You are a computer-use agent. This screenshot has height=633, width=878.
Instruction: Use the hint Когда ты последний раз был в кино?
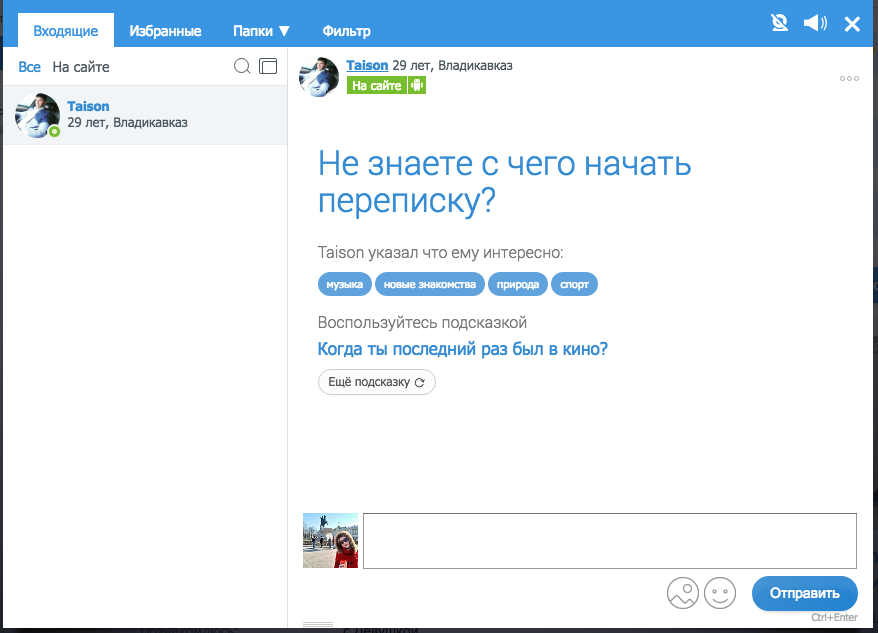point(463,349)
